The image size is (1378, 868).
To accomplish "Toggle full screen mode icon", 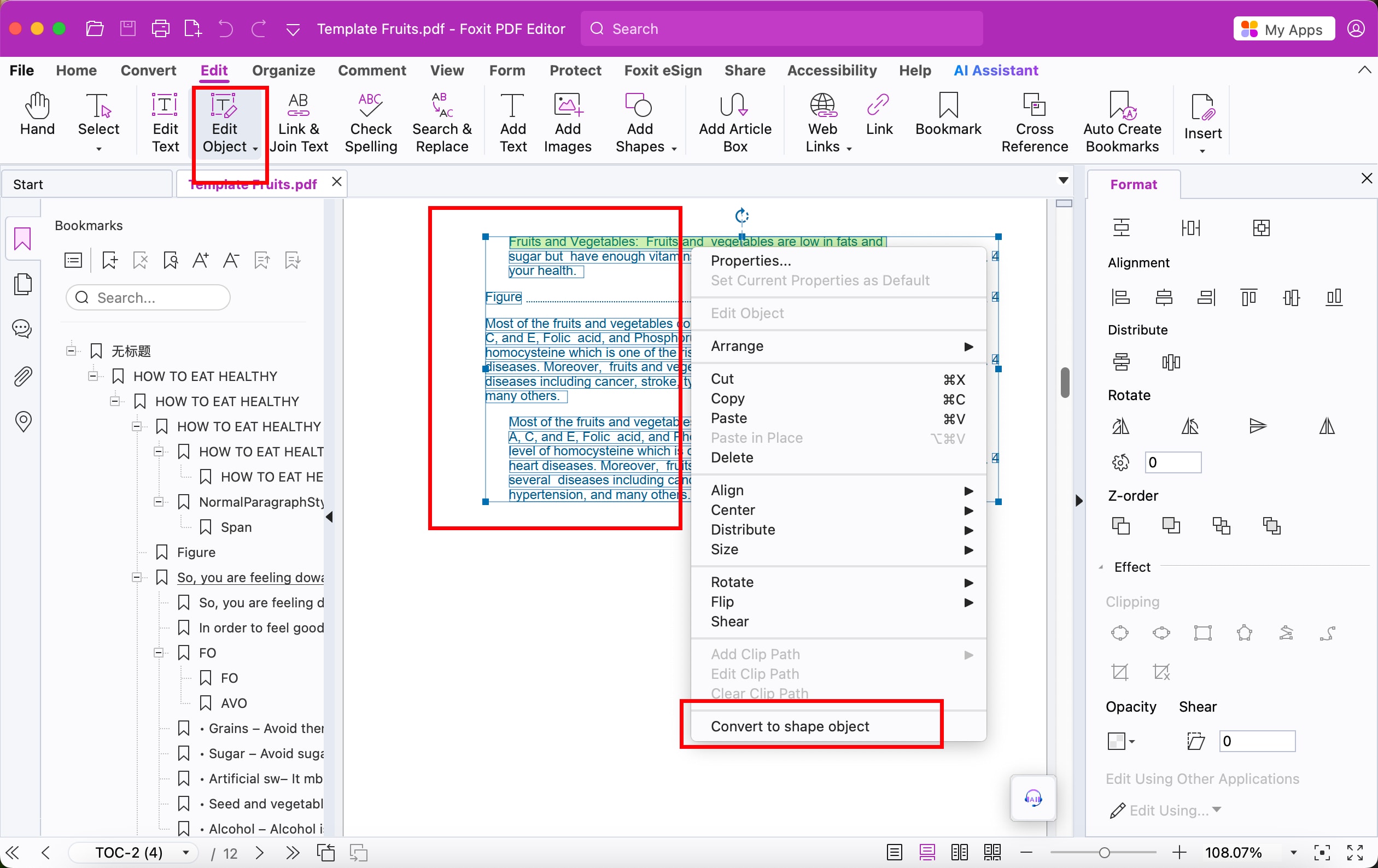I will [x=1354, y=853].
